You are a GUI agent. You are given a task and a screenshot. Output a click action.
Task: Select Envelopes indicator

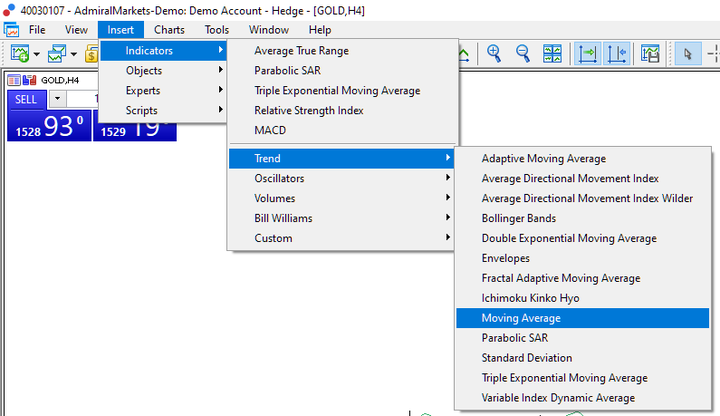pyautogui.click(x=583, y=258)
